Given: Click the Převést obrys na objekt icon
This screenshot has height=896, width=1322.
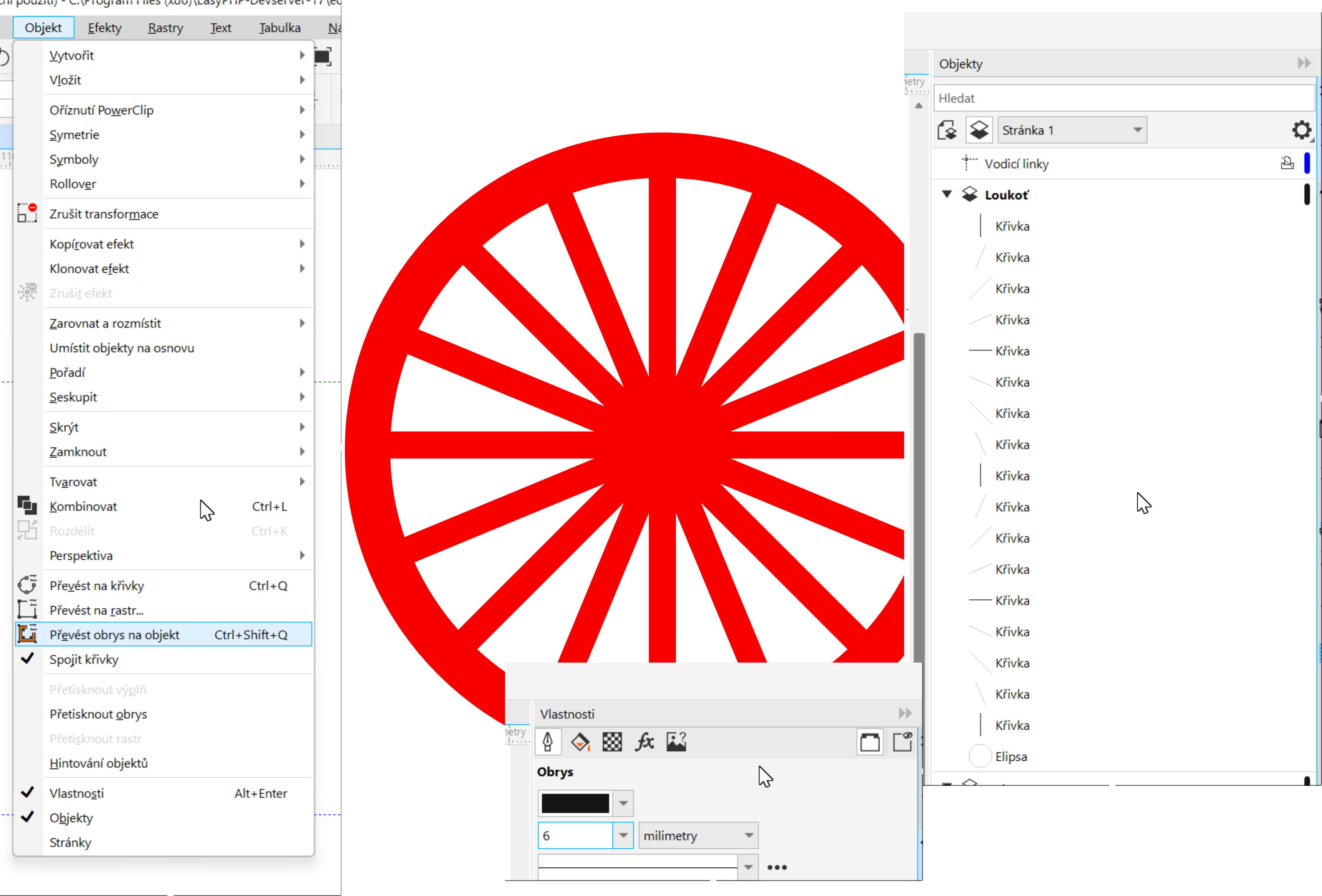Looking at the screenshot, I should (27, 634).
